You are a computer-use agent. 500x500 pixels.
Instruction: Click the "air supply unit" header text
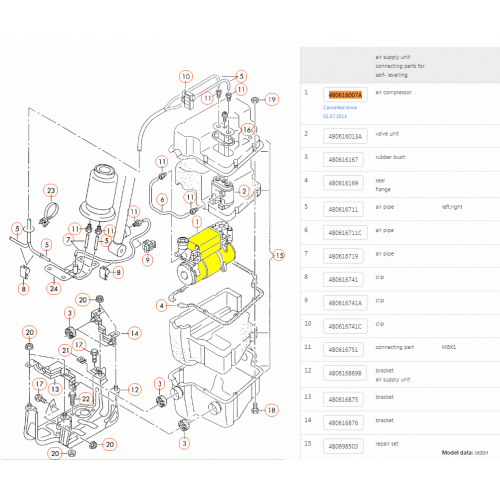393,57
